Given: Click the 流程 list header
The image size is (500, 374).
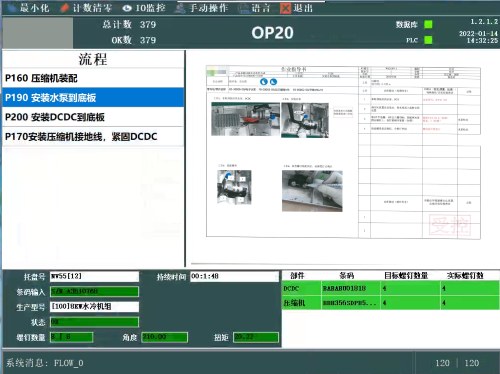Looking at the screenshot, I should 93,59.
